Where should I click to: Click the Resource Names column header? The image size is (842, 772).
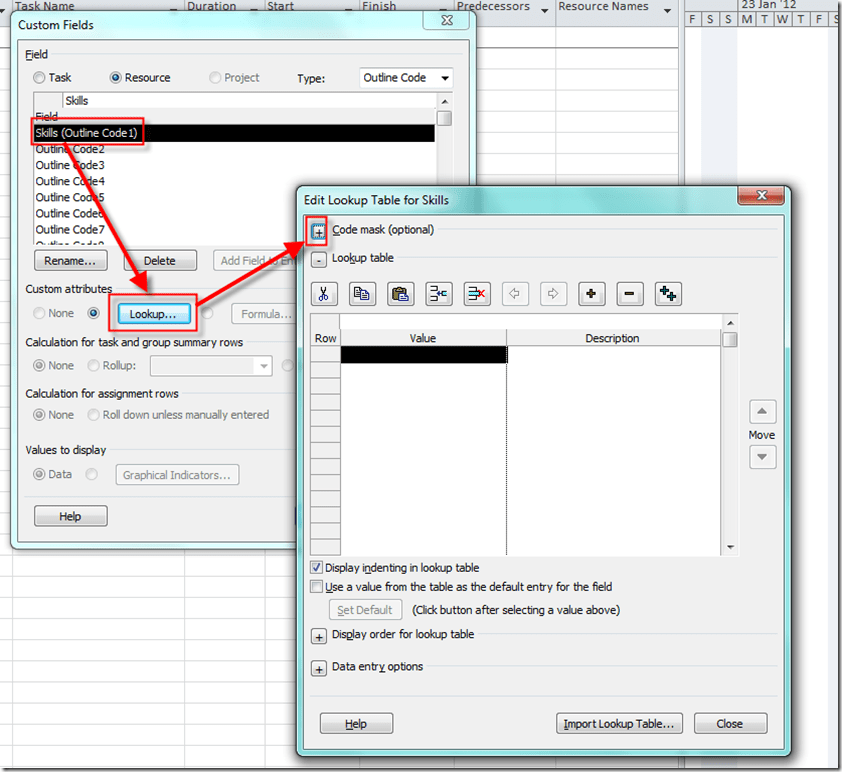[603, 7]
